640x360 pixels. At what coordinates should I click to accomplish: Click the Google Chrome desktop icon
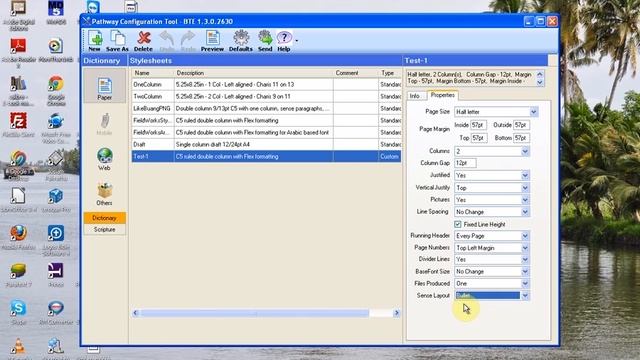pyautogui.click(x=56, y=90)
